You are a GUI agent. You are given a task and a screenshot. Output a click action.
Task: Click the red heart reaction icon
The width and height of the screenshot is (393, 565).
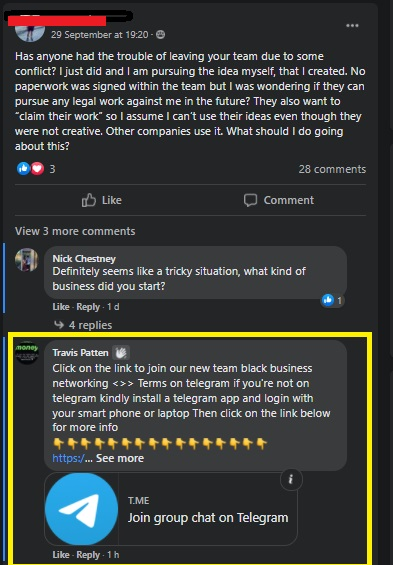37,168
